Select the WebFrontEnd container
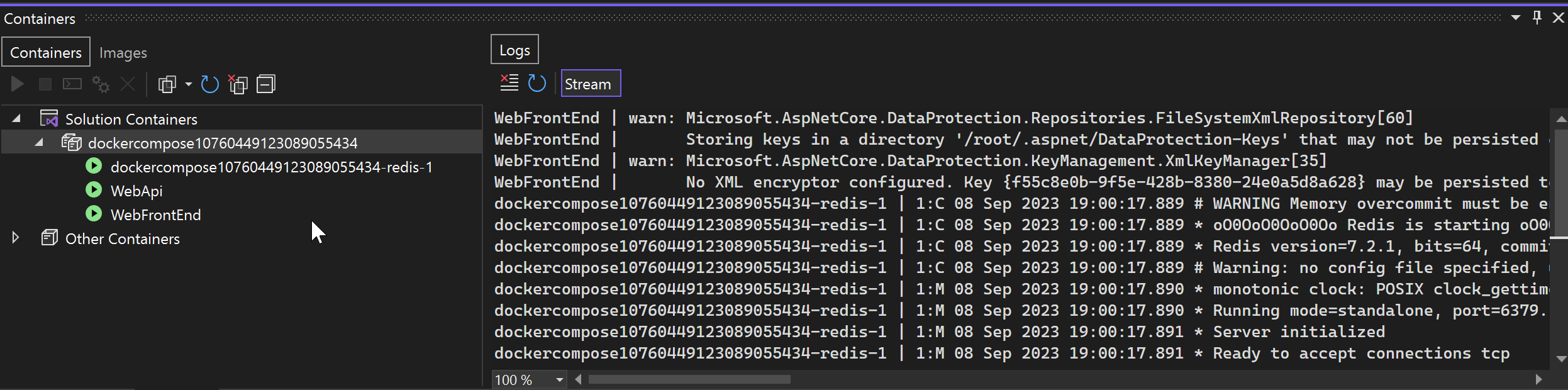This screenshot has height=390, width=1568. click(x=155, y=214)
